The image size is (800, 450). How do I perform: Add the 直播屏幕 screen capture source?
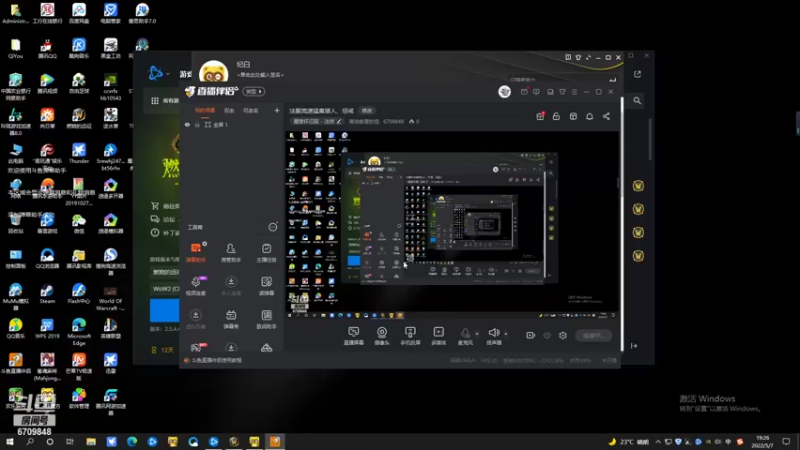click(354, 336)
